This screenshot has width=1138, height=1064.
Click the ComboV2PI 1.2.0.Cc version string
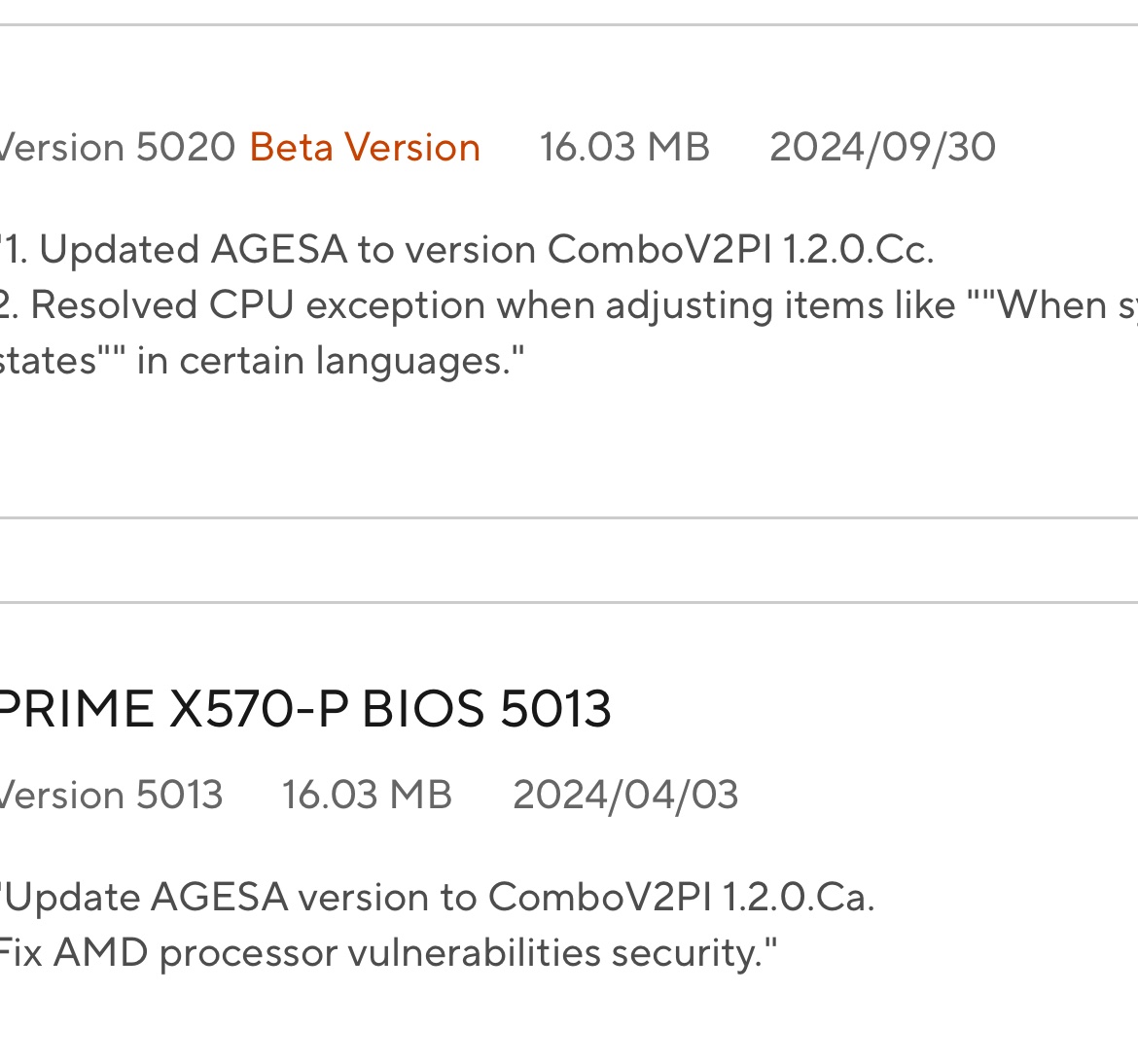coord(740,250)
